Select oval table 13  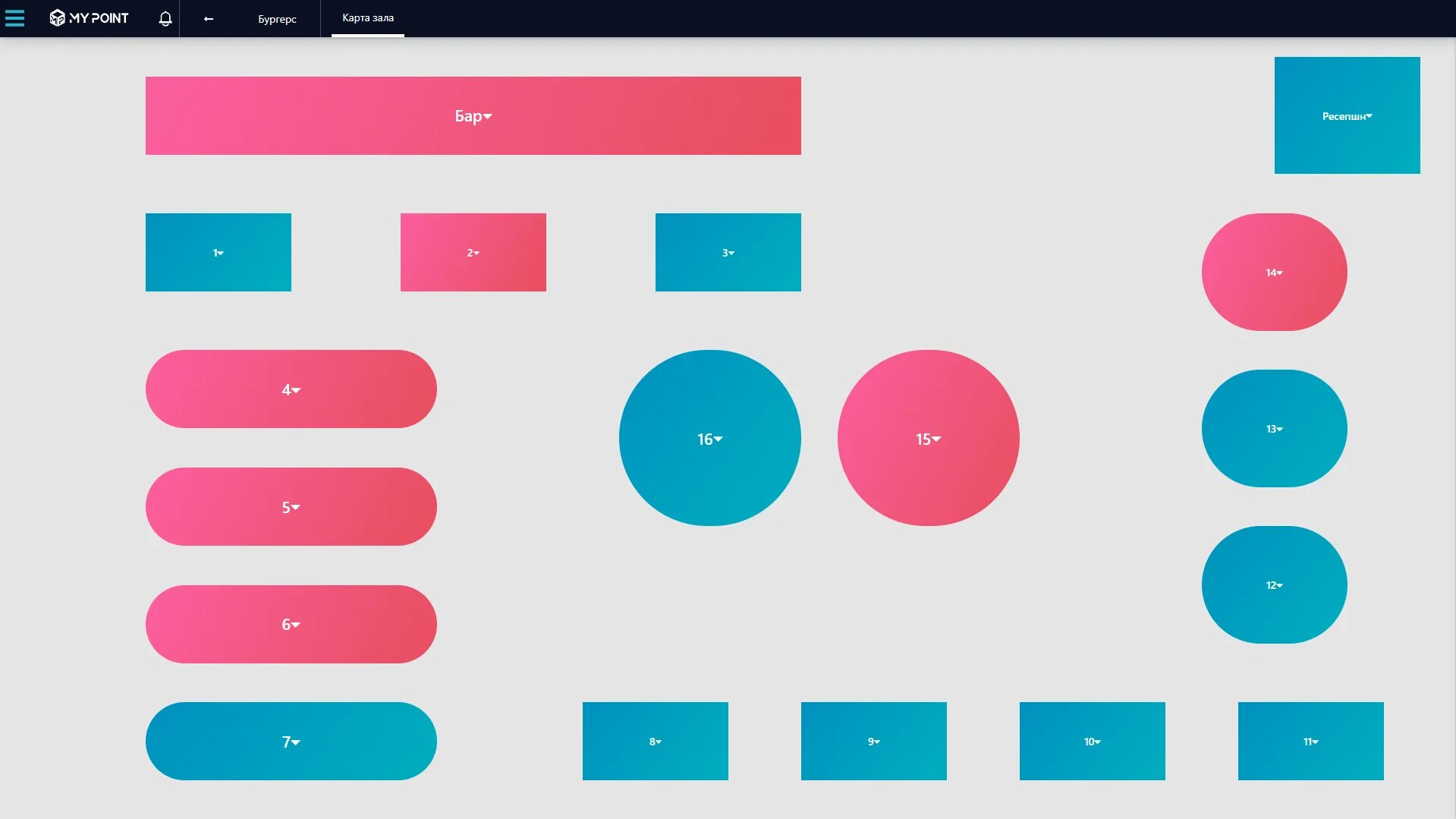1275,428
